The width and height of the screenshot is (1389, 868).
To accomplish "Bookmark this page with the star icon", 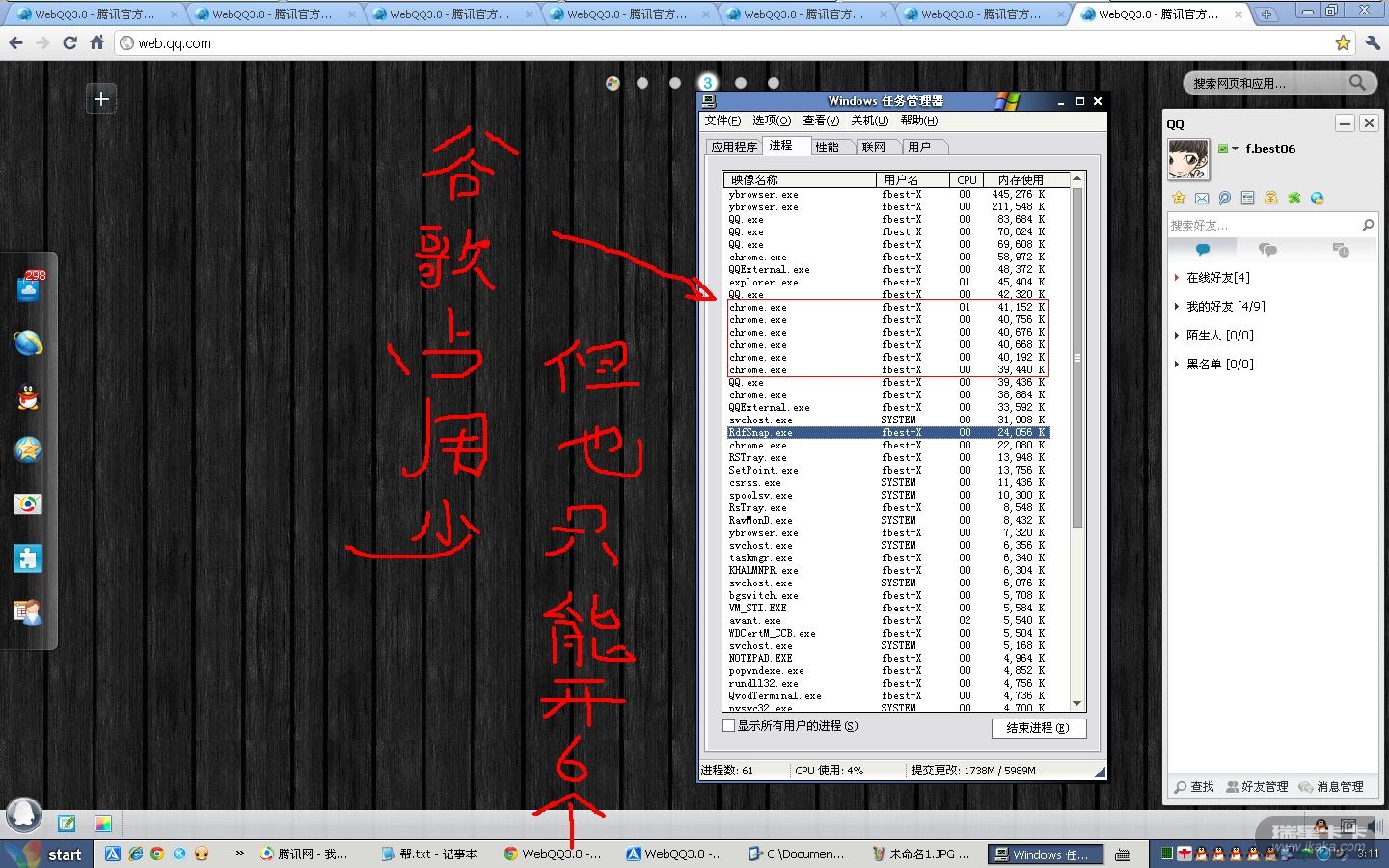I will 1343,42.
